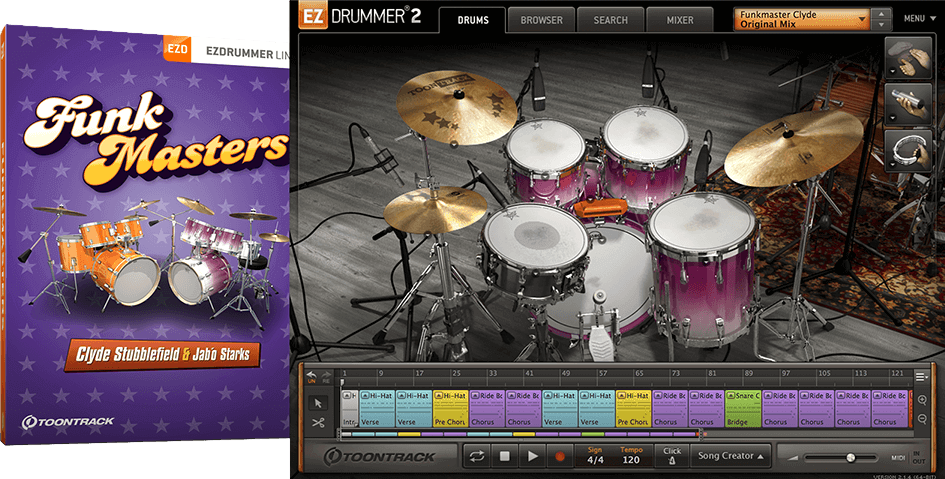Select the Verse block starting at bar 9
Screen dimensions: 945x479
(377, 409)
